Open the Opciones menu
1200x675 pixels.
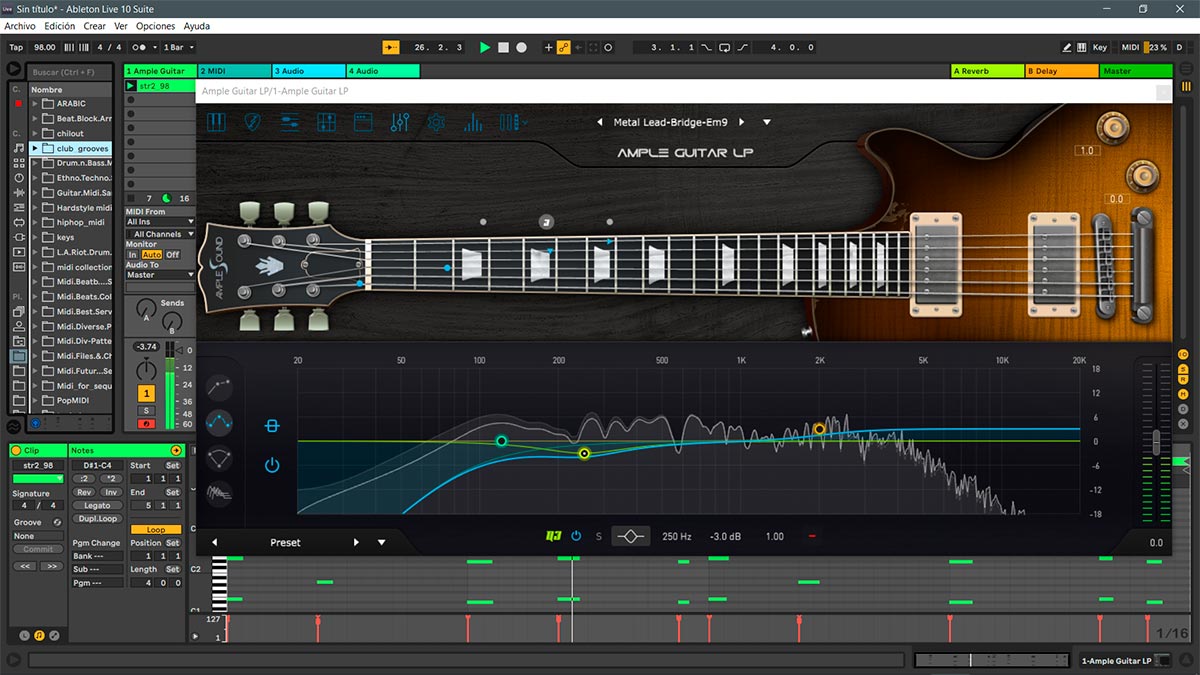[x=155, y=26]
